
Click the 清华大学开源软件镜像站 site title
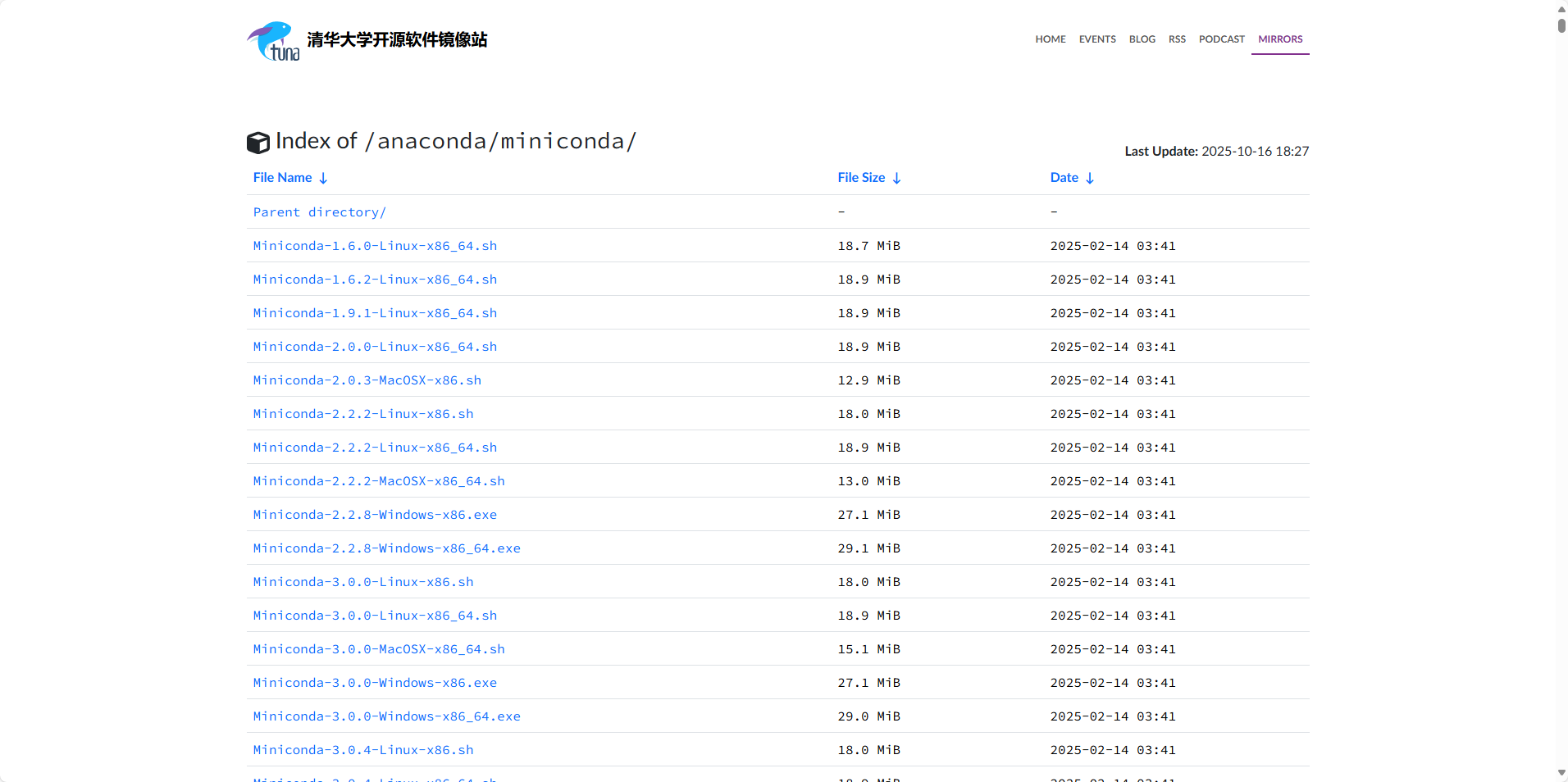pos(395,39)
